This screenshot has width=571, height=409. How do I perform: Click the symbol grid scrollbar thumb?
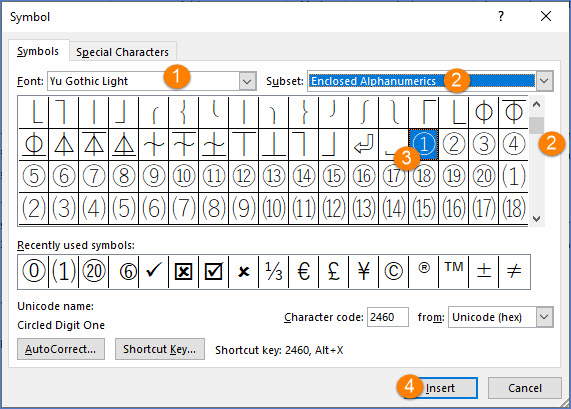[x=536, y=125]
